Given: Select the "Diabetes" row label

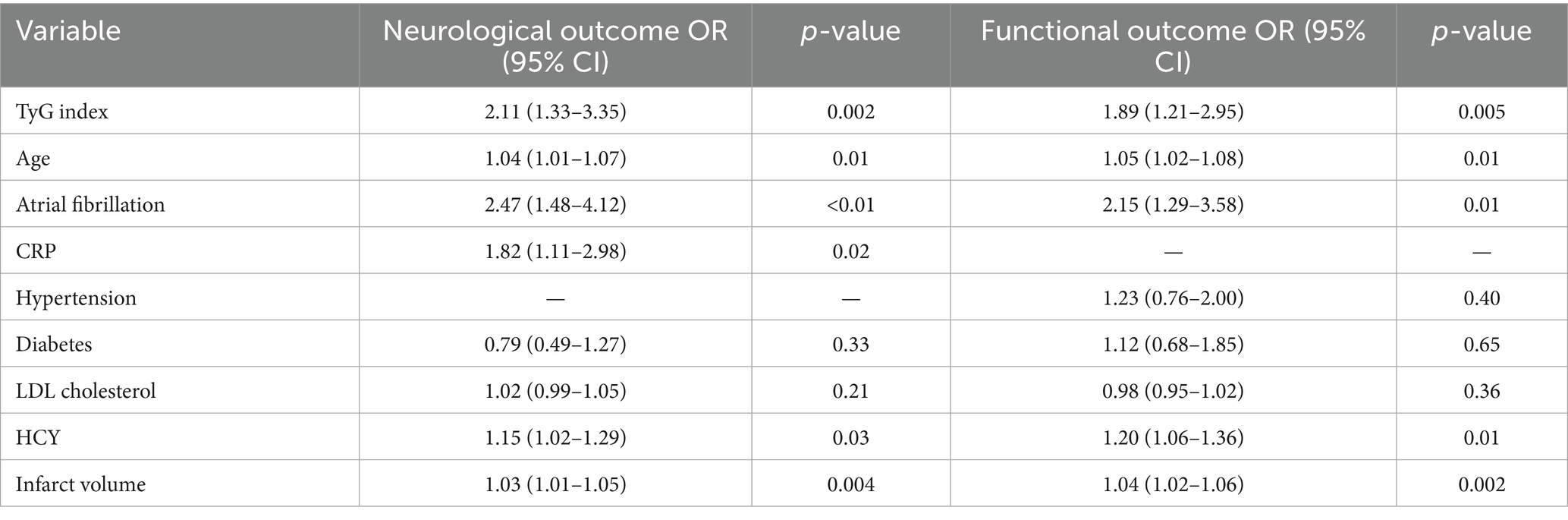Looking at the screenshot, I should 54,345.
